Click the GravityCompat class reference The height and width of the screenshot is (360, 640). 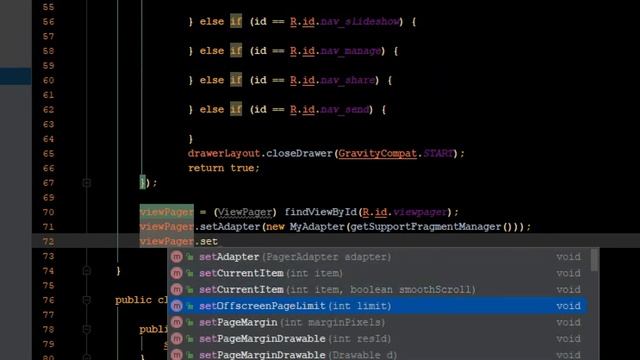point(378,153)
